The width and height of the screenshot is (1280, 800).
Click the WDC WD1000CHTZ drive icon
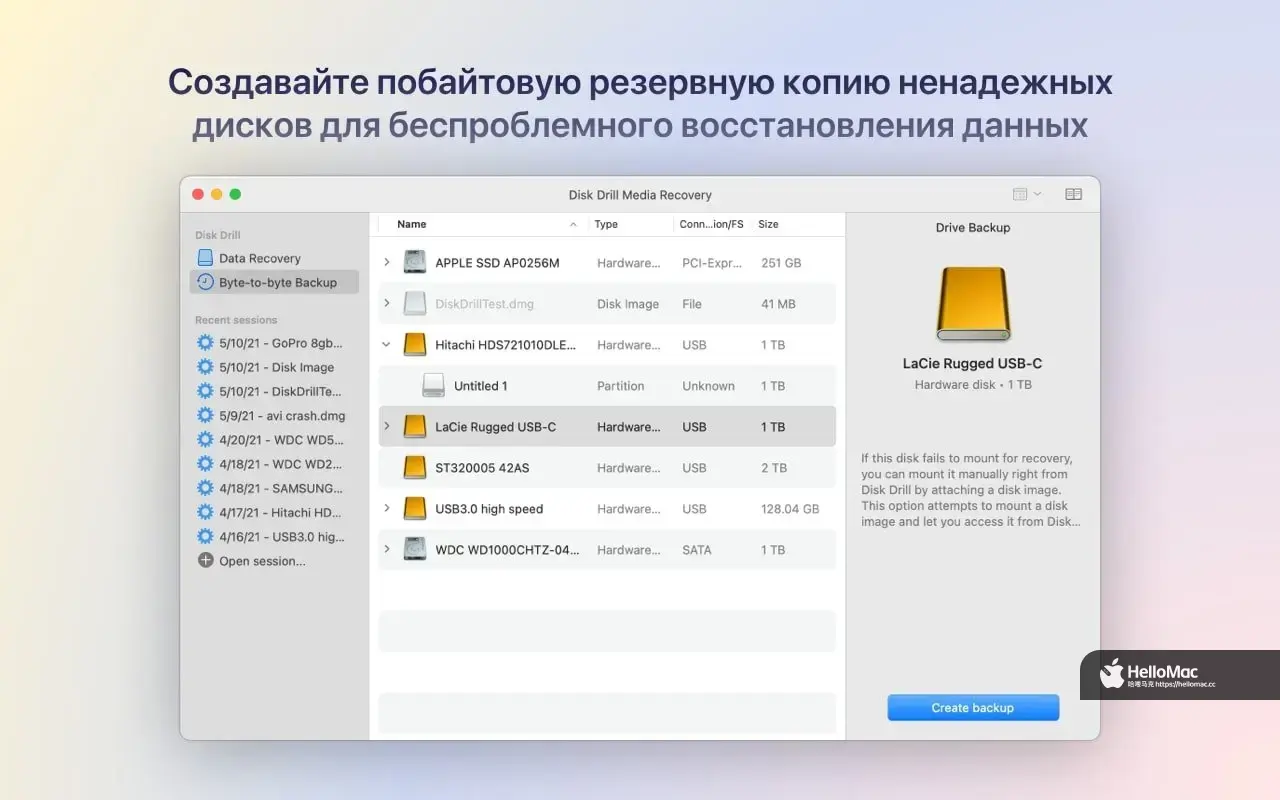[414, 550]
